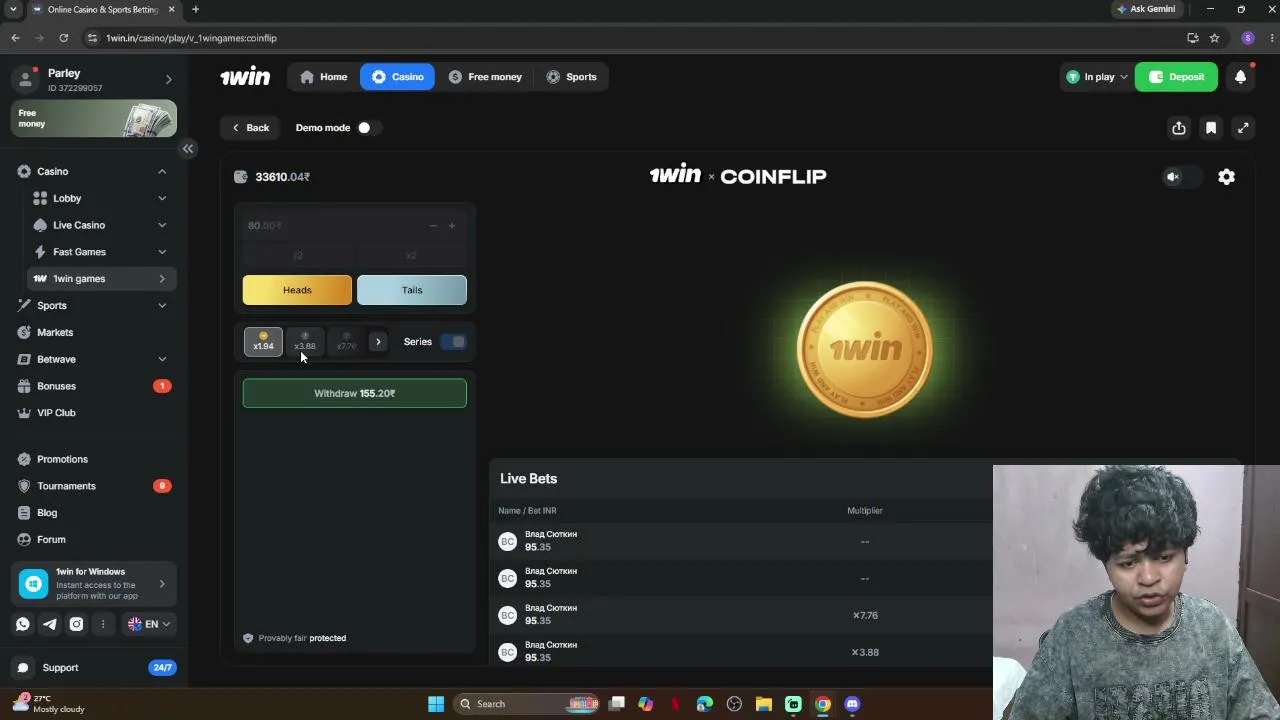
Task: Click the Withdraw 155.20₹ button
Action: pos(355,393)
